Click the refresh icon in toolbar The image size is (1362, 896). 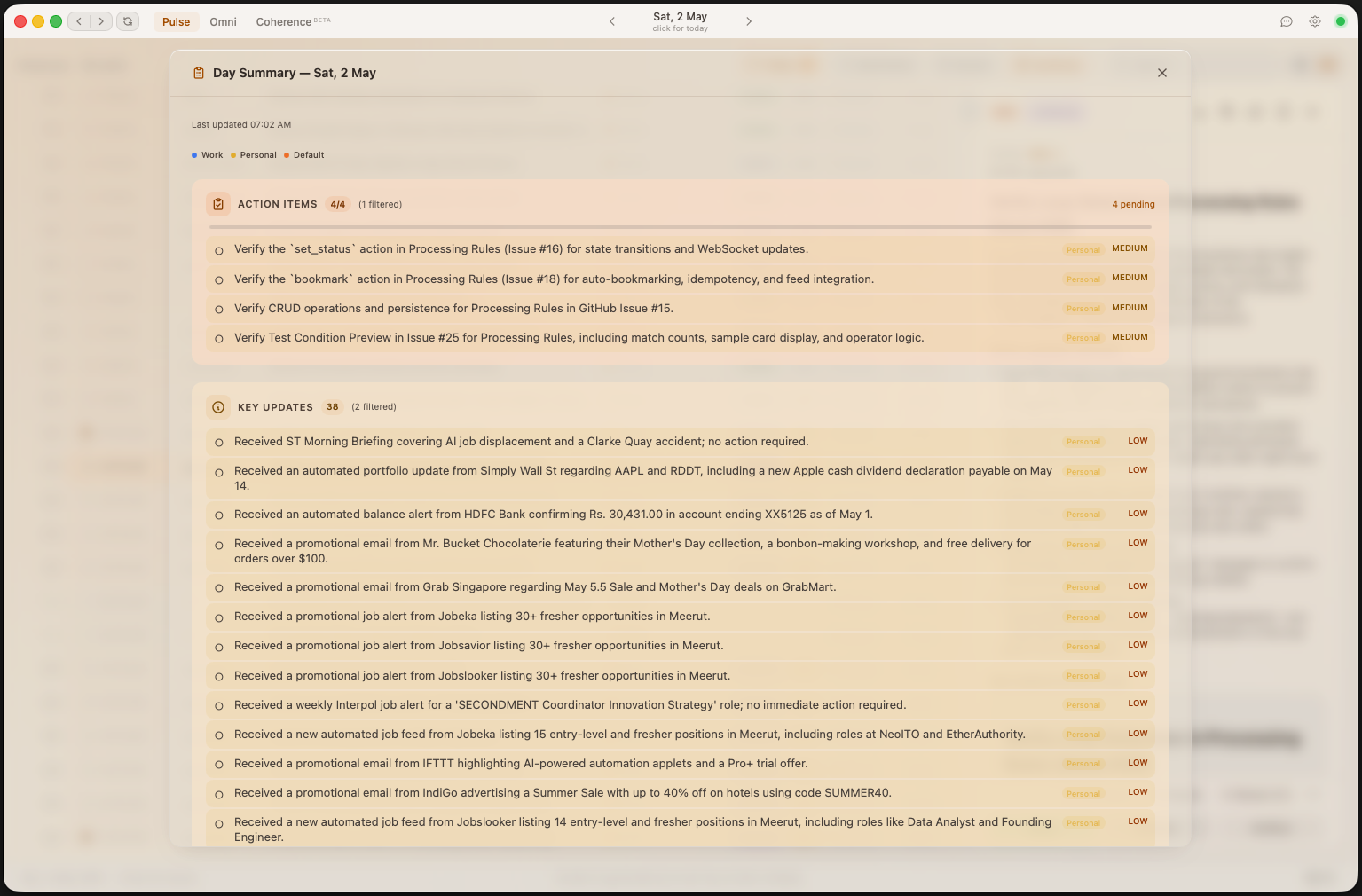point(128,21)
